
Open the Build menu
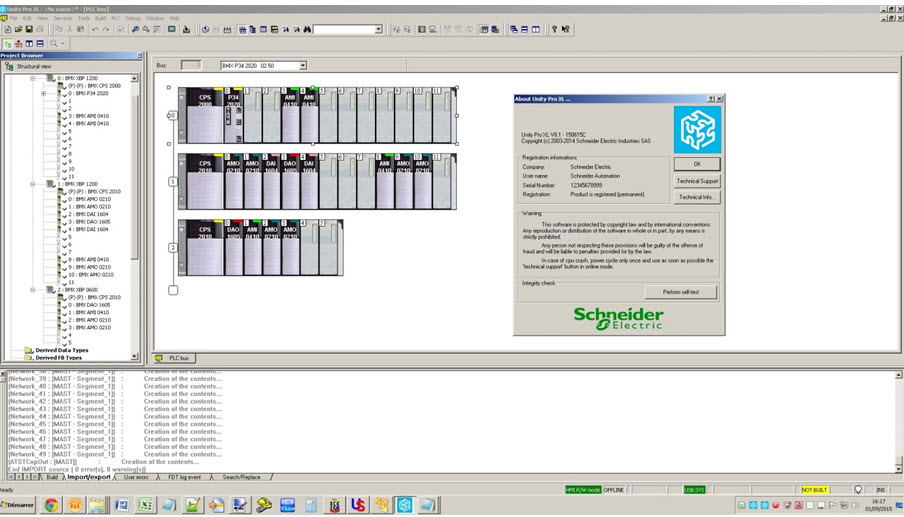pyautogui.click(x=100, y=18)
